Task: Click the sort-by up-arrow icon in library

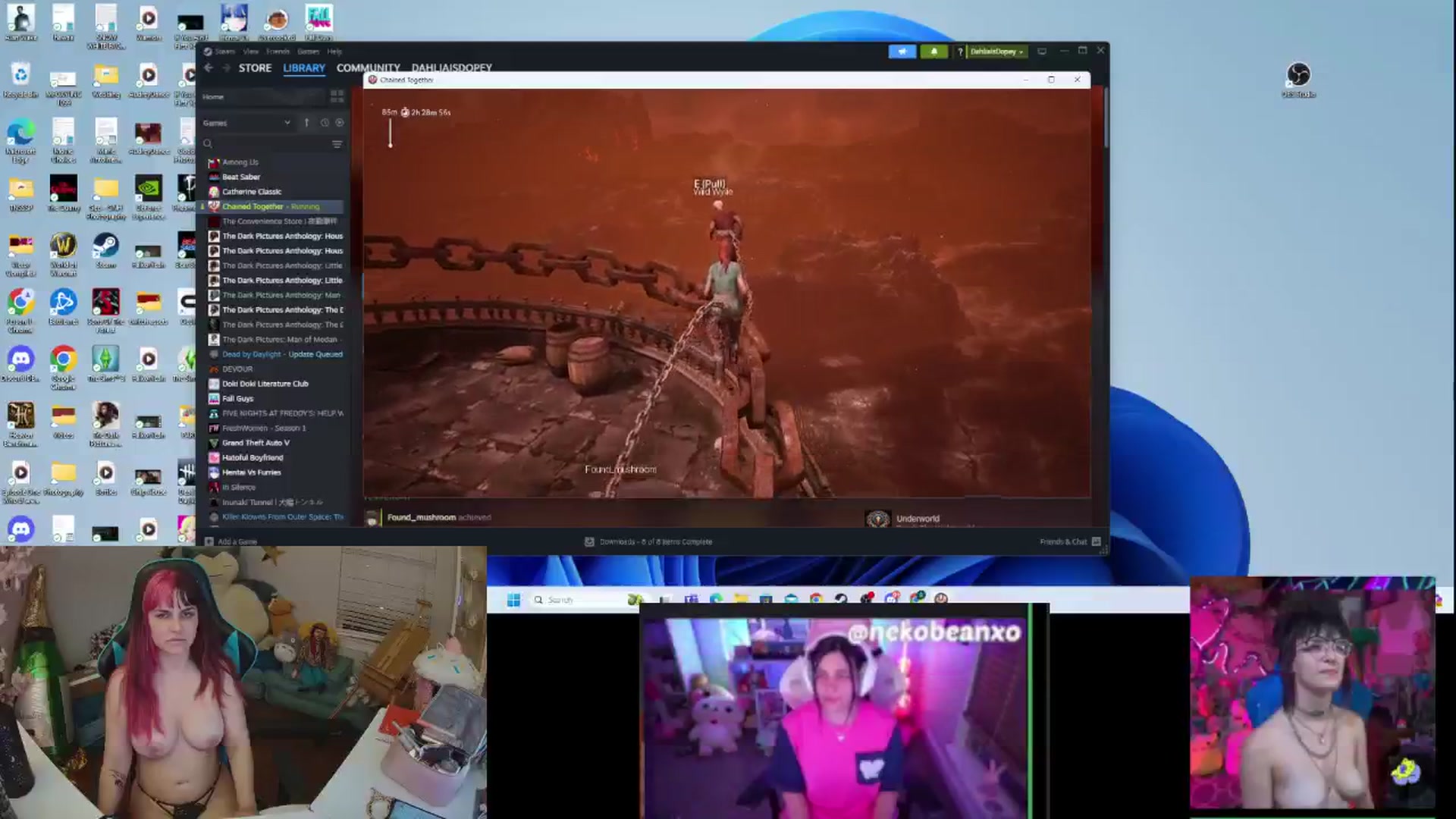Action: pos(306,123)
